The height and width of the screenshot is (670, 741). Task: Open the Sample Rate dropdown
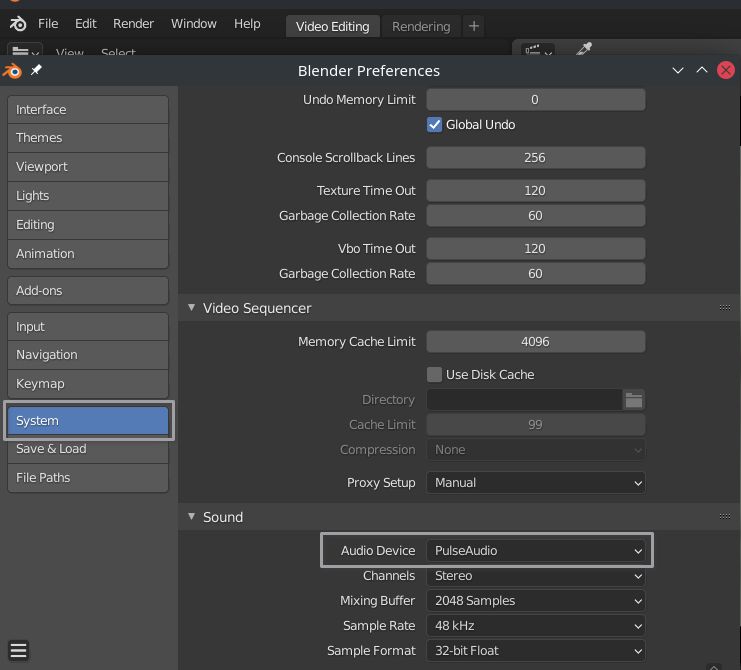535,626
